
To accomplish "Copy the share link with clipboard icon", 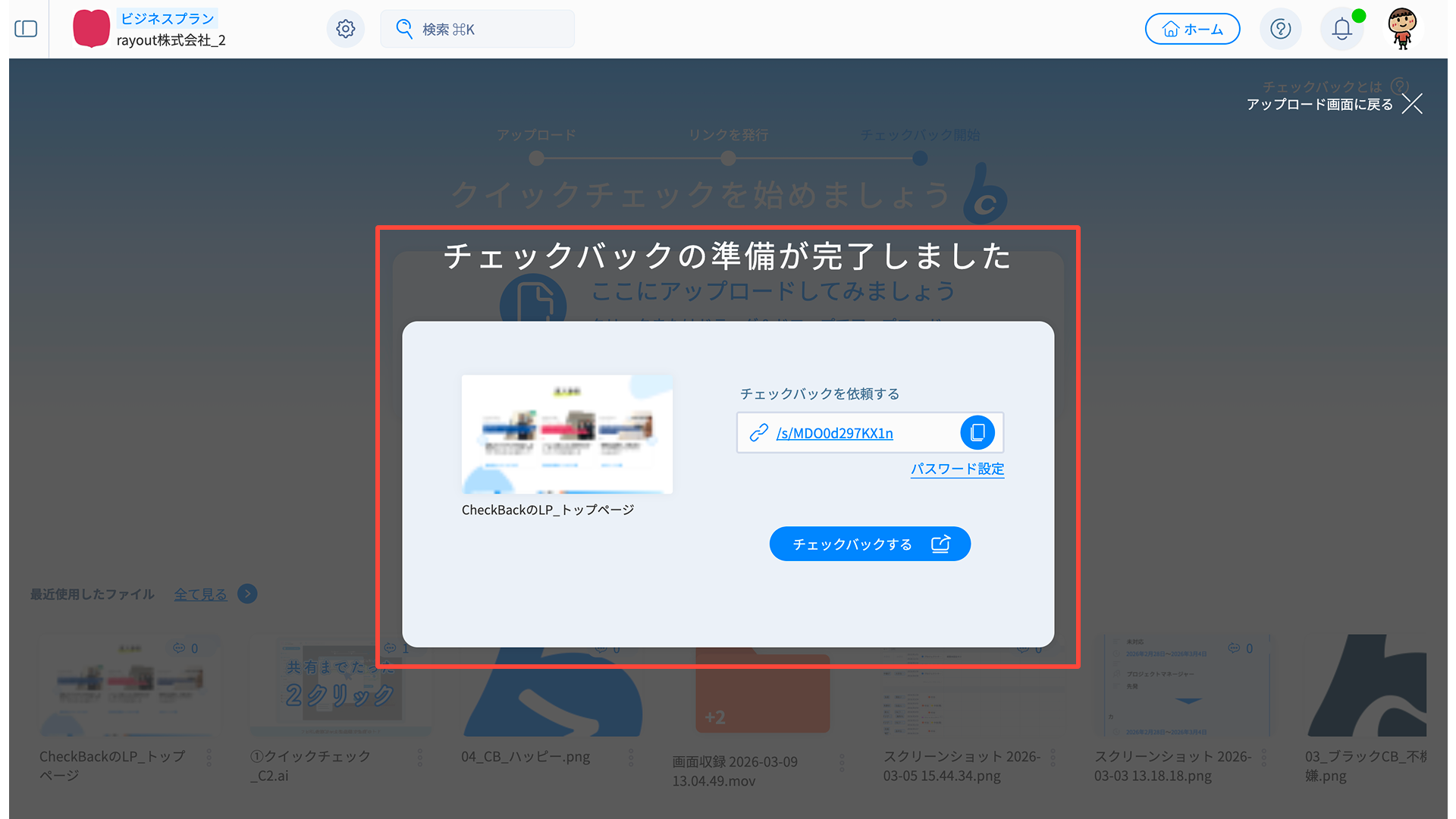I will click(977, 432).
